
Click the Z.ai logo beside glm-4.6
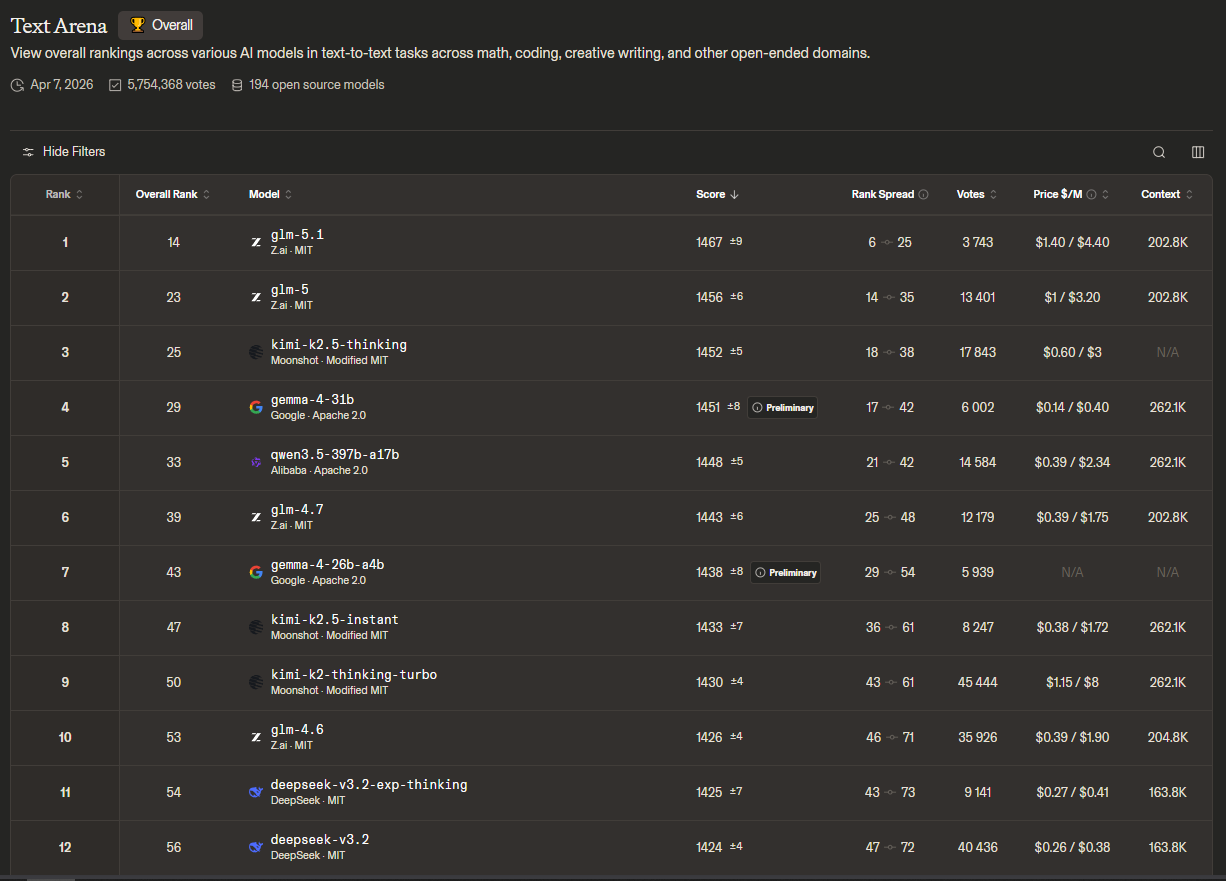256,737
